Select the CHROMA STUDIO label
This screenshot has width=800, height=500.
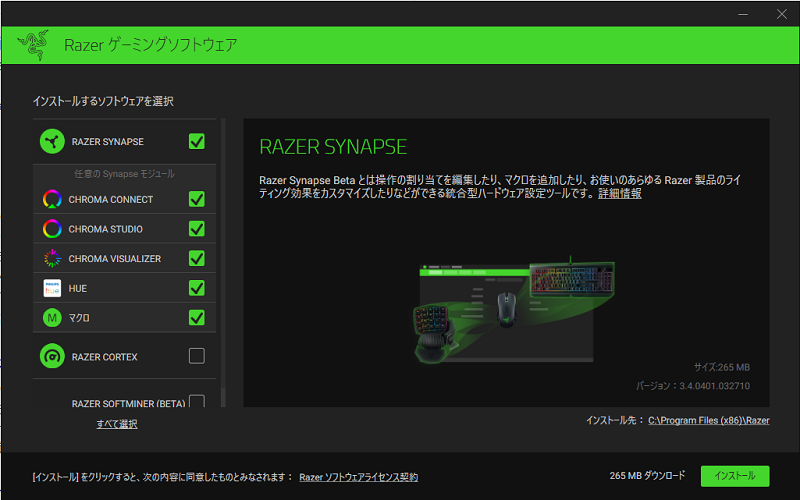click(106, 229)
